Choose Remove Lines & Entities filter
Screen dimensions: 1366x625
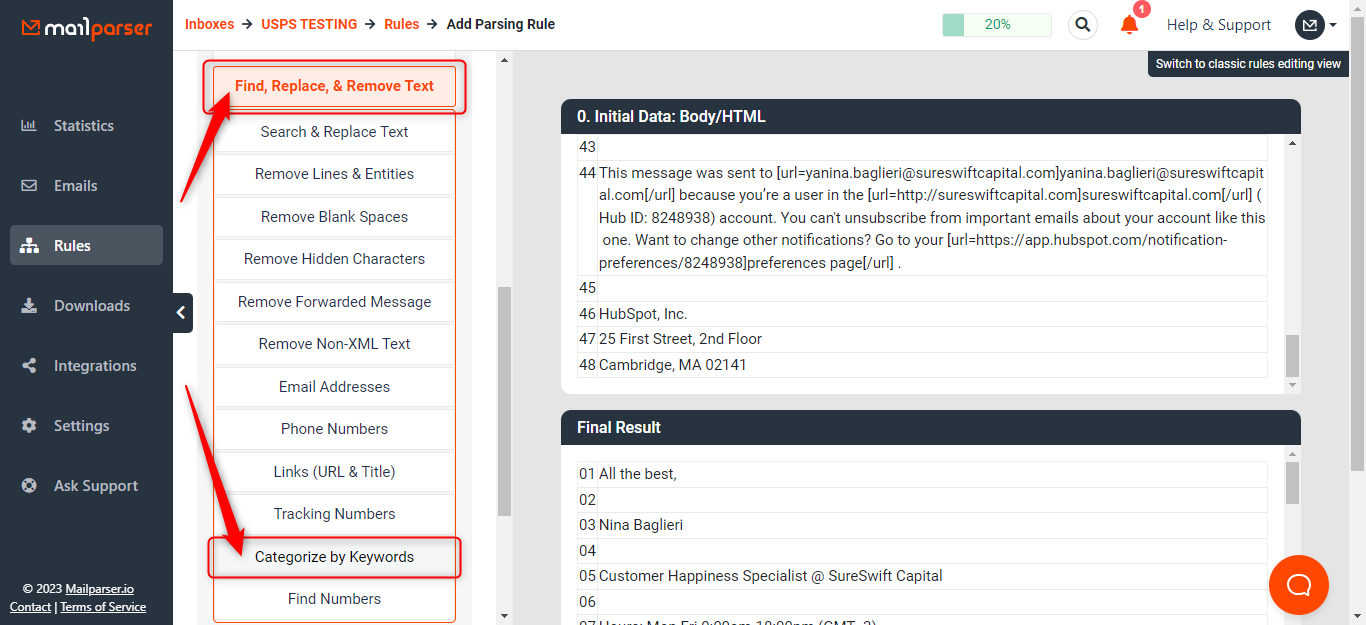[334, 174]
